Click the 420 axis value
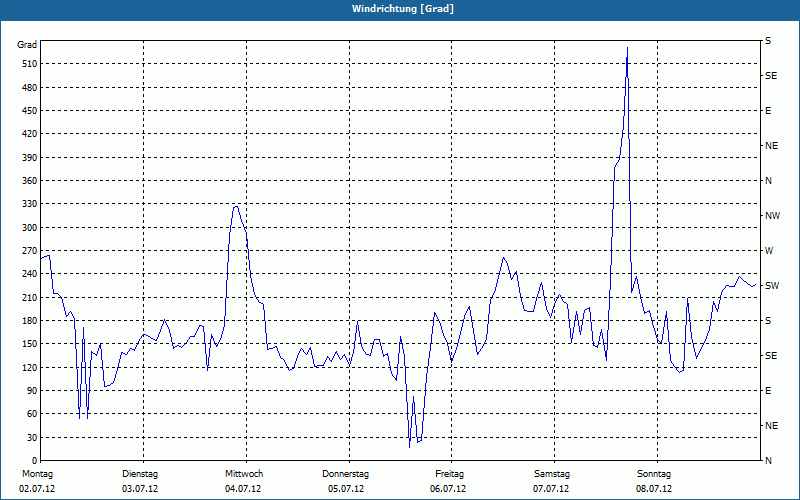800x500 pixels. (31, 134)
